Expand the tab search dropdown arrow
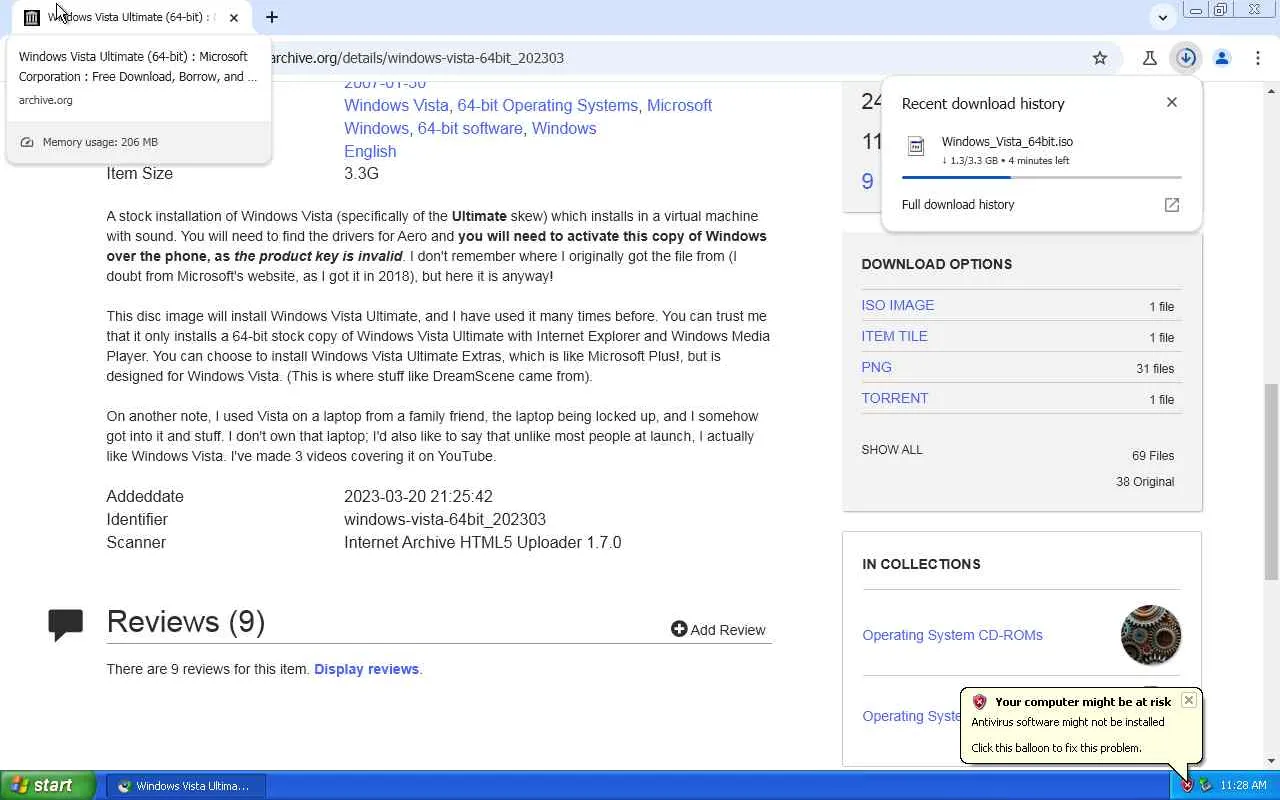The image size is (1280, 800). coord(1163,17)
